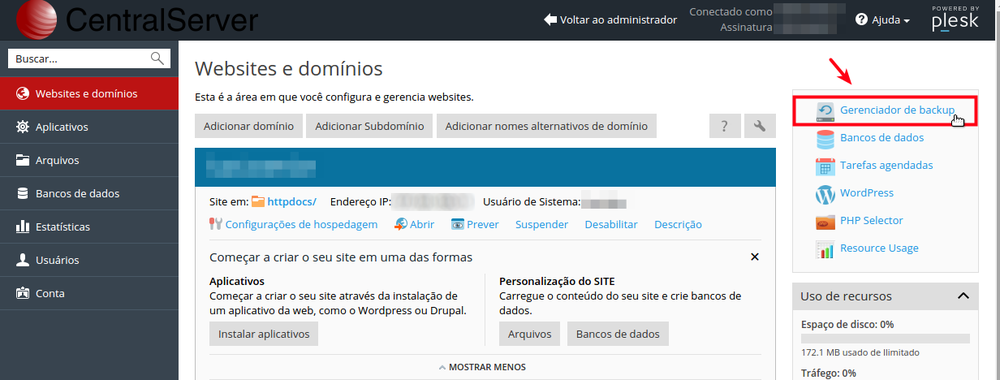Open Gerenciador de backup link
Viewport: 1000px width, 380px height.
click(x=897, y=110)
